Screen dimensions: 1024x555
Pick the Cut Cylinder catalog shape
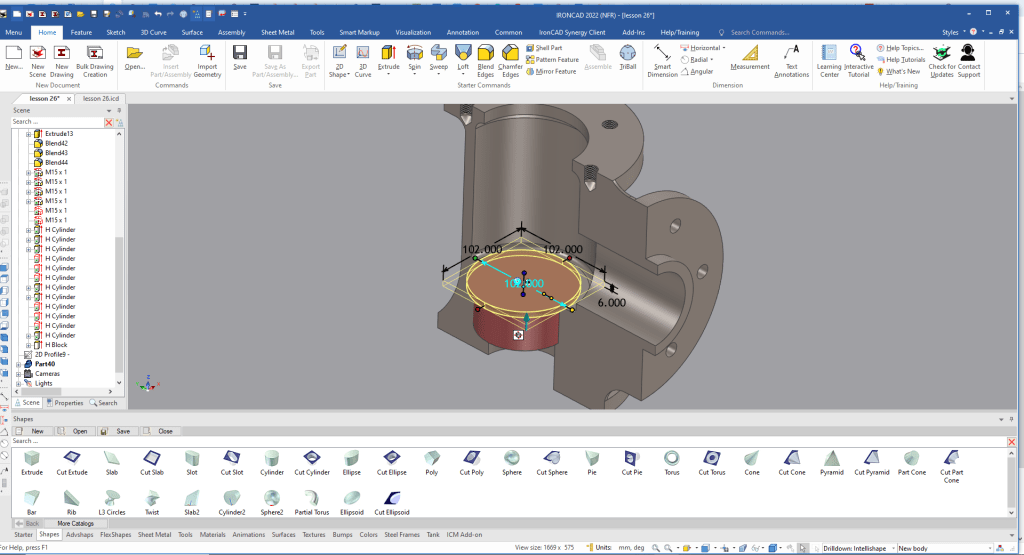tap(310, 458)
